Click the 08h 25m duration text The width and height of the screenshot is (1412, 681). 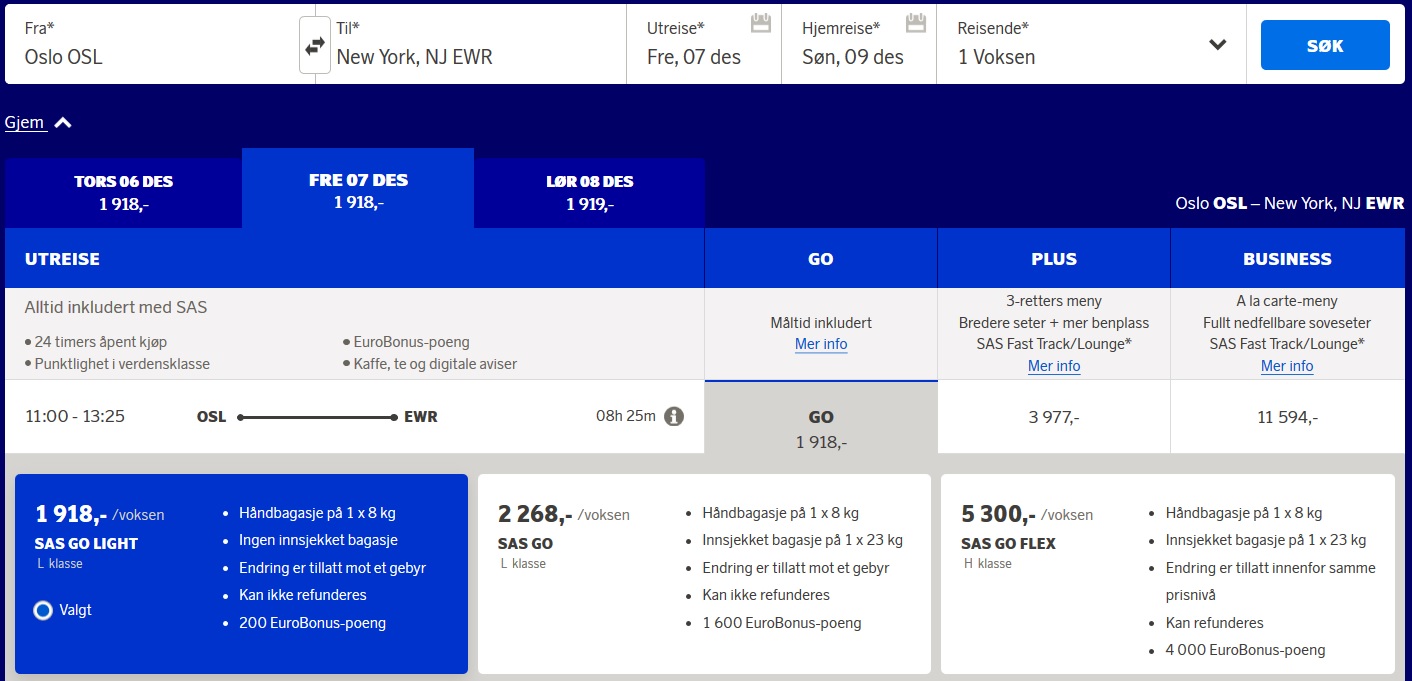point(626,416)
